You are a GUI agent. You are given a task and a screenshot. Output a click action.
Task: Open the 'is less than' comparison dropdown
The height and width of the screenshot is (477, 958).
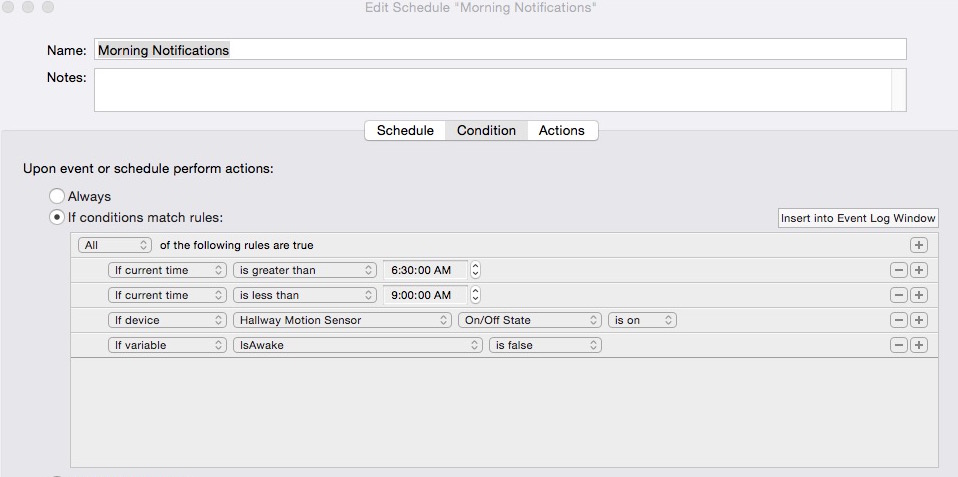point(305,295)
